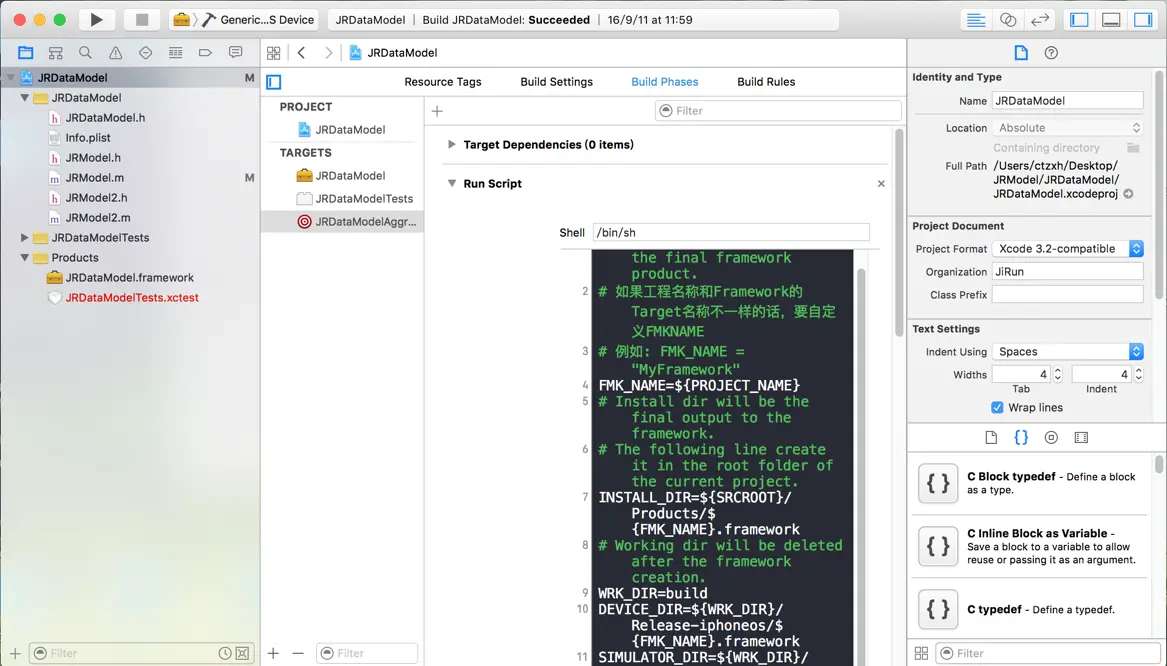Run the build with the Play button
1167x666 pixels.
96,20
